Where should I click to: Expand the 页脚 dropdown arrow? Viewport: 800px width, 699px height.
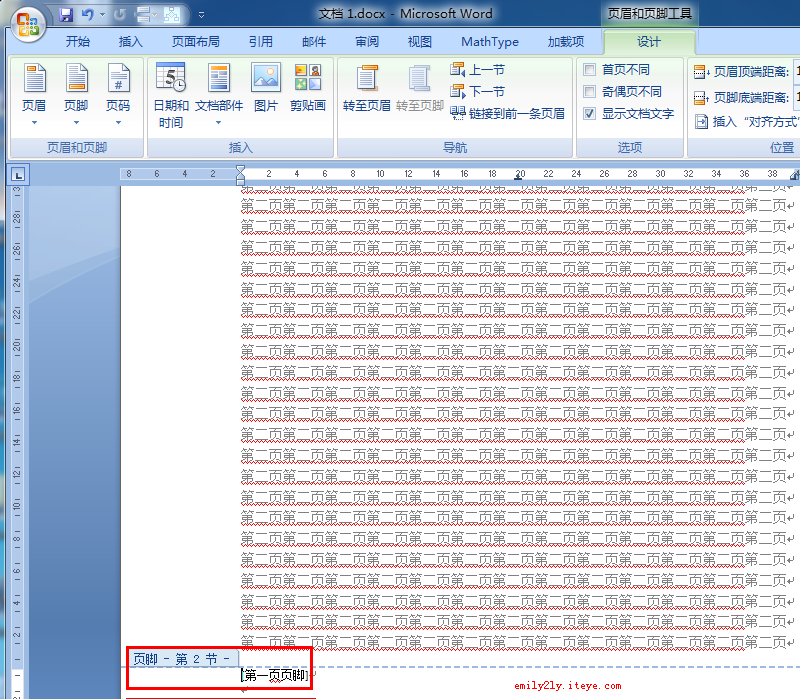click(76, 122)
